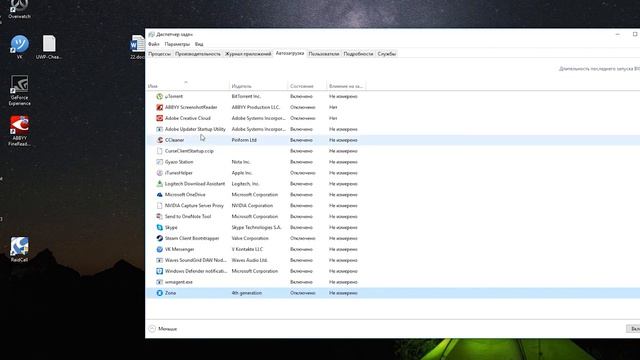Click the Adobe Updater Startup Utility icon
Screen dimensions: 640x360
point(160,129)
